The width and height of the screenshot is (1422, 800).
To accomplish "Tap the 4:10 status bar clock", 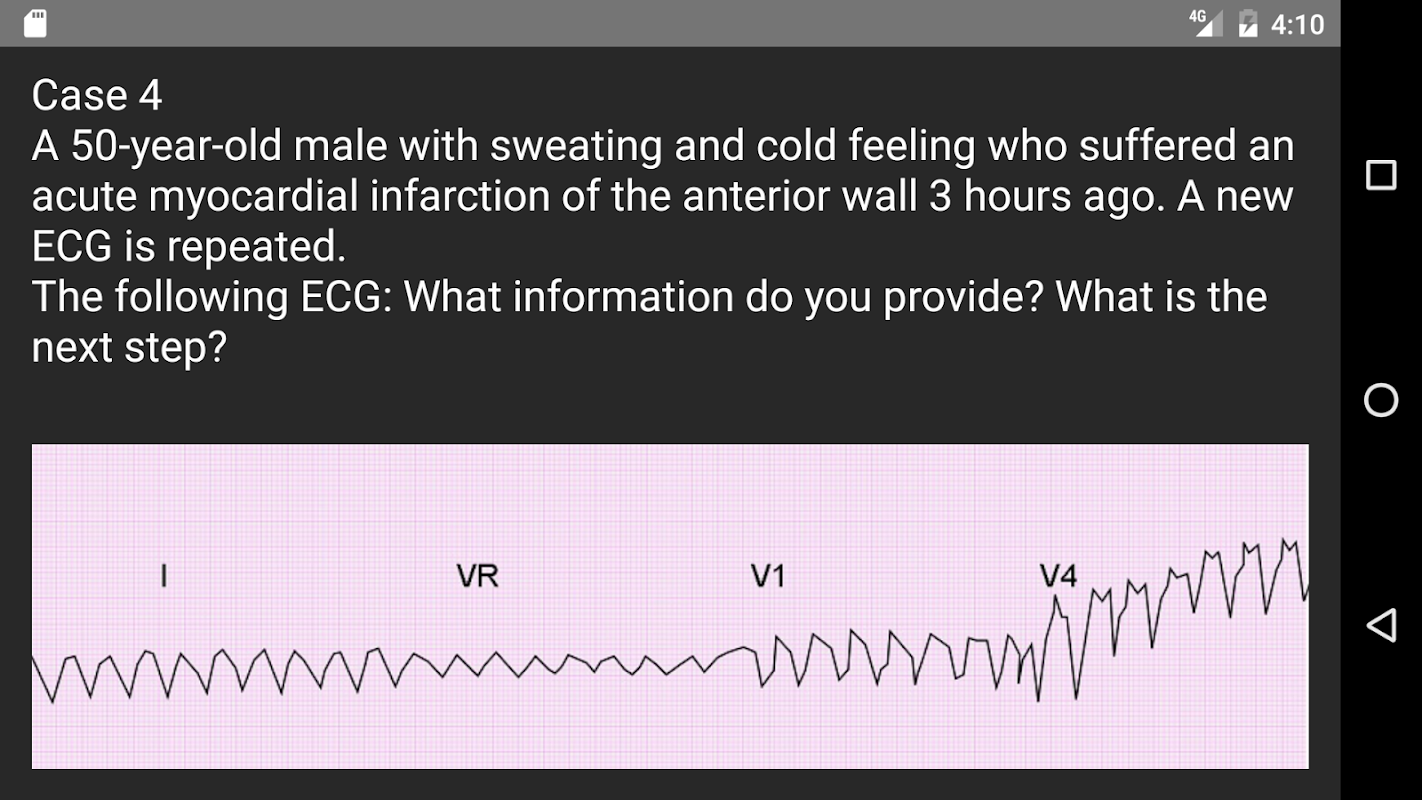I will point(1298,24).
